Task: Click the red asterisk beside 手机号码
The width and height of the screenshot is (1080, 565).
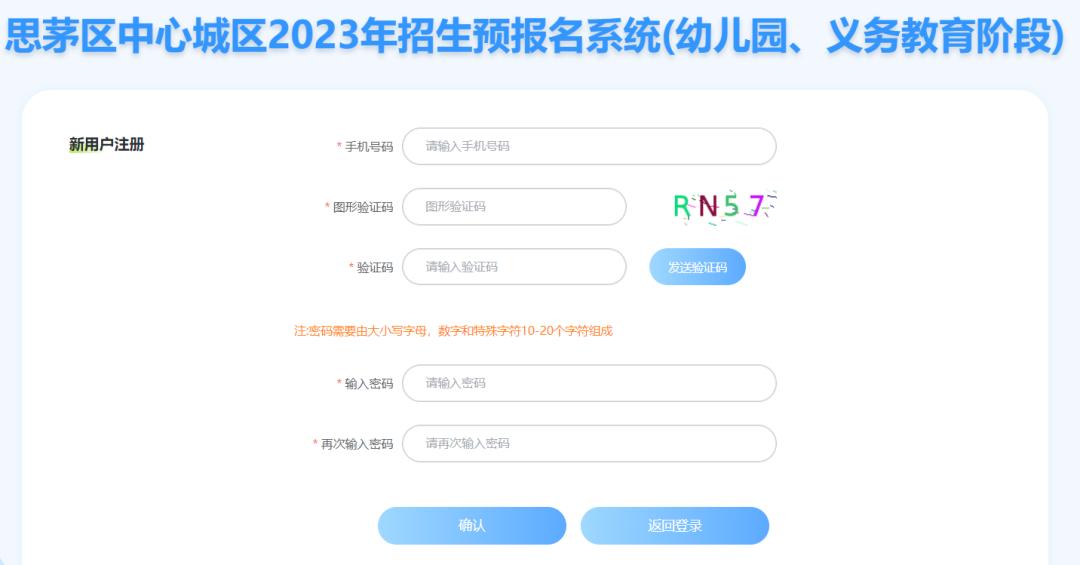Action: coord(339,147)
